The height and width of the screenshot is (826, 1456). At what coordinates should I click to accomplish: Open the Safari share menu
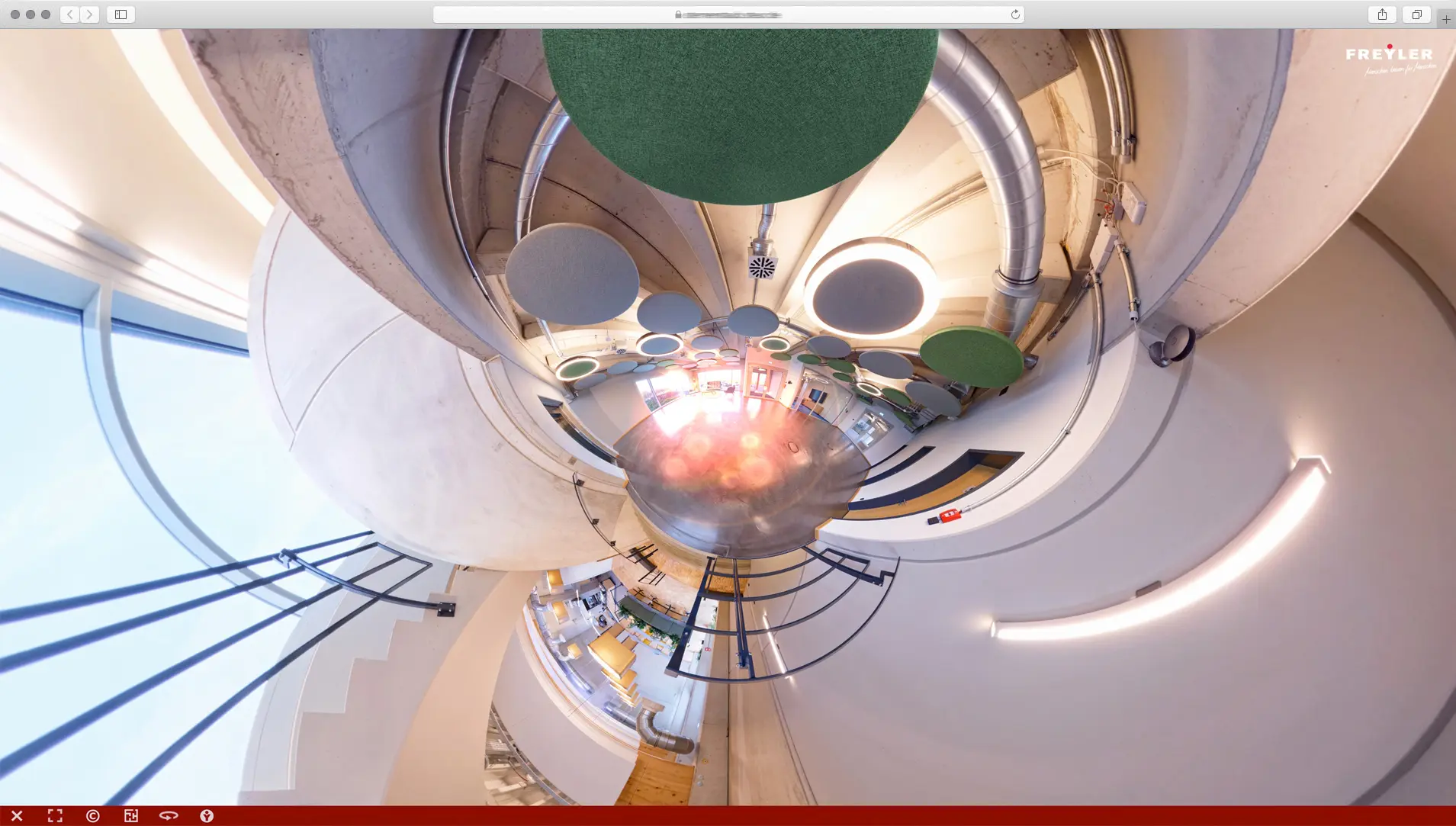[x=1382, y=14]
